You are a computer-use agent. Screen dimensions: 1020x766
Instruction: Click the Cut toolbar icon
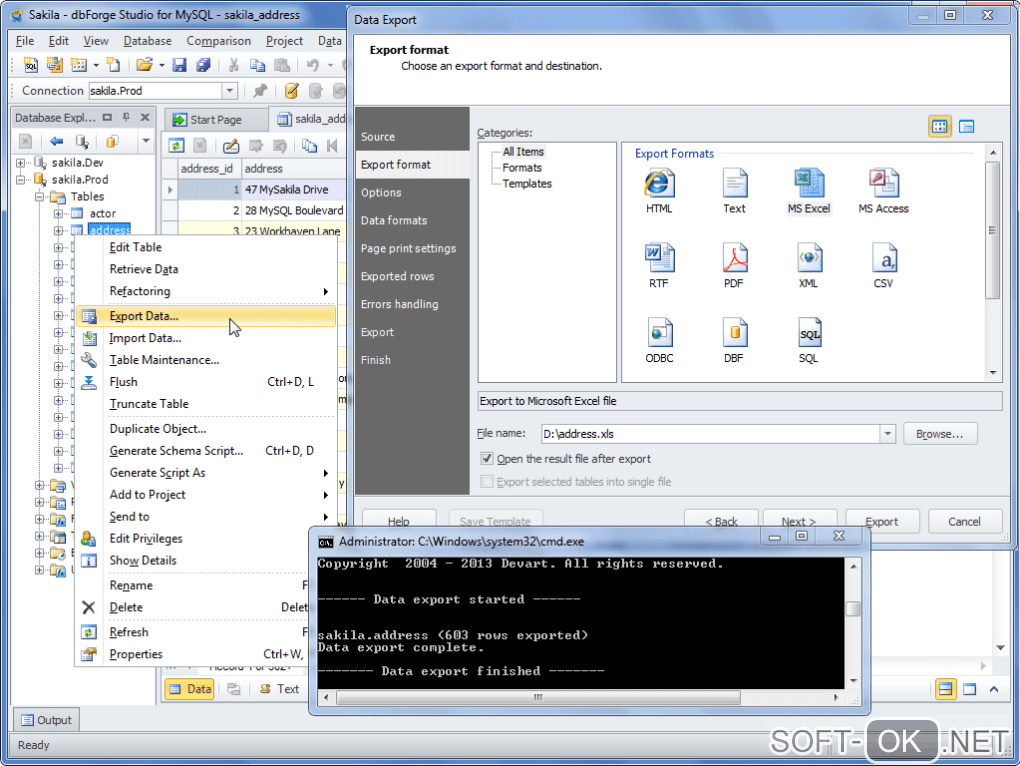click(x=234, y=65)
